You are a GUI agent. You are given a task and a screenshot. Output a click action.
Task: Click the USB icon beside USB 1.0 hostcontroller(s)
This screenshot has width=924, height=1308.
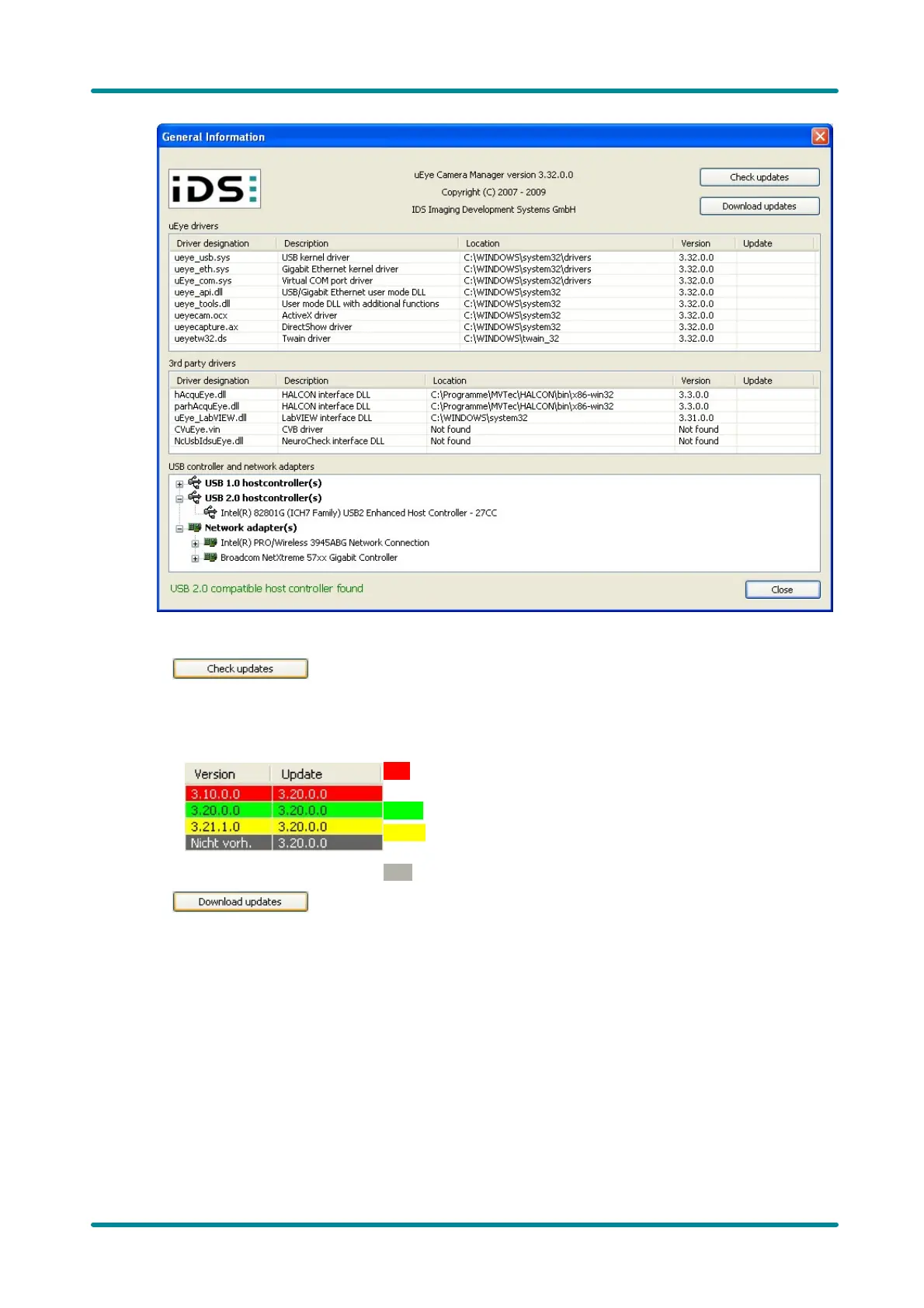[194, 482]
